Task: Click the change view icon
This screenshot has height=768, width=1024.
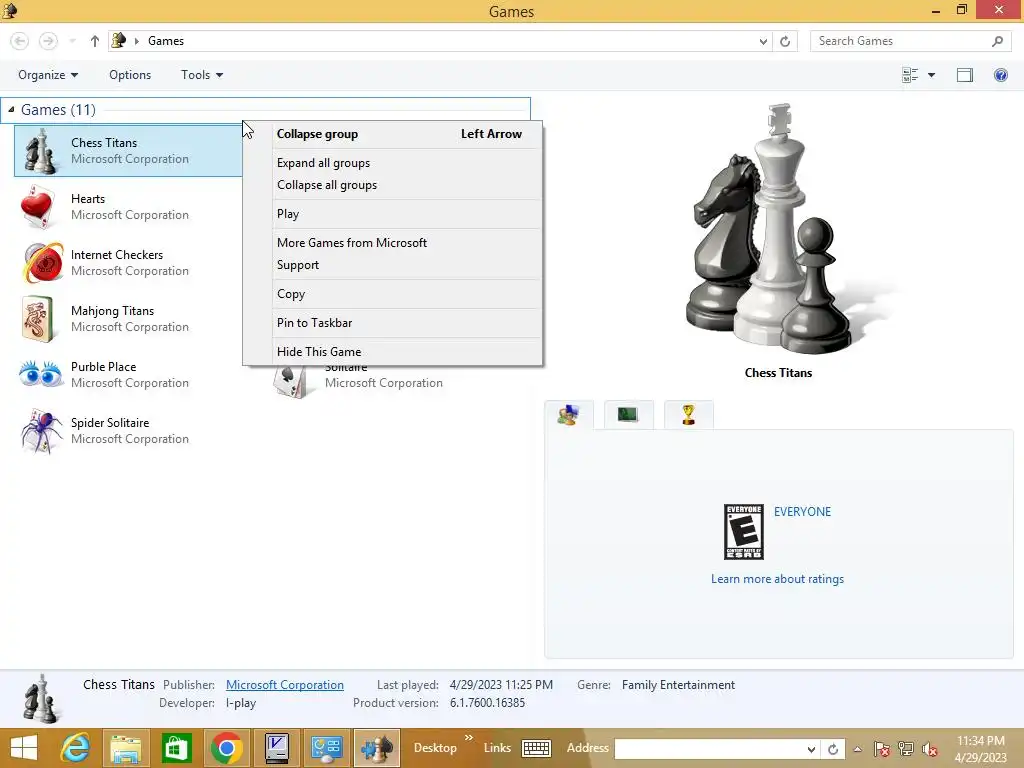Action: click(910, 75)
